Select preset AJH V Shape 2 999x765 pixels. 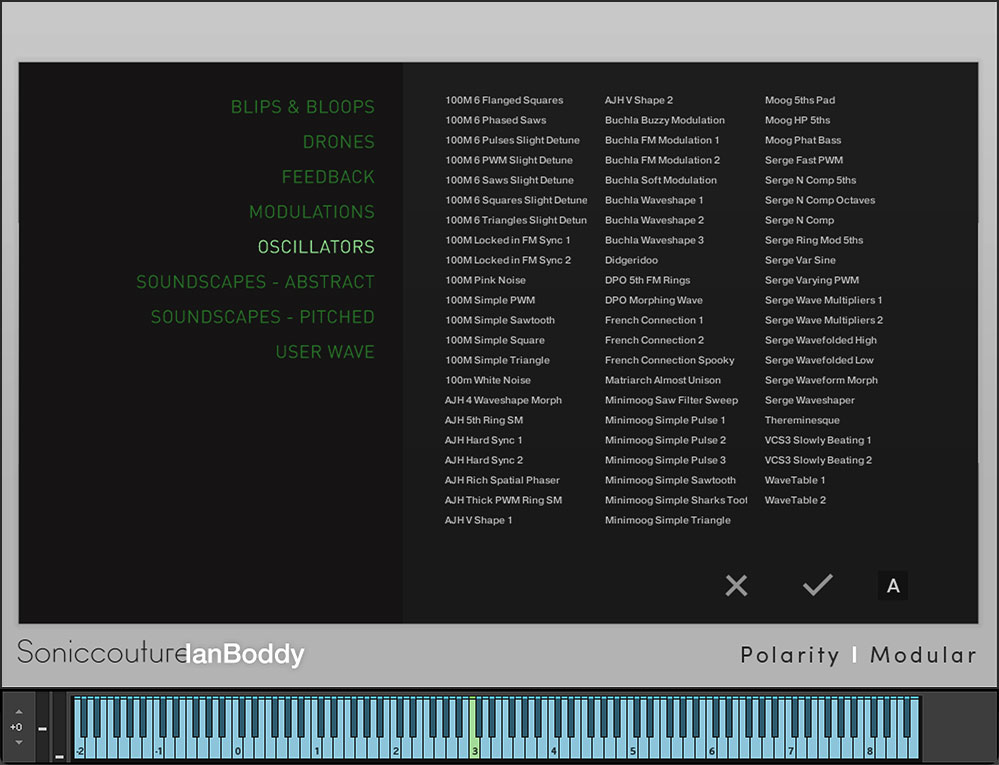coord(639,100)
